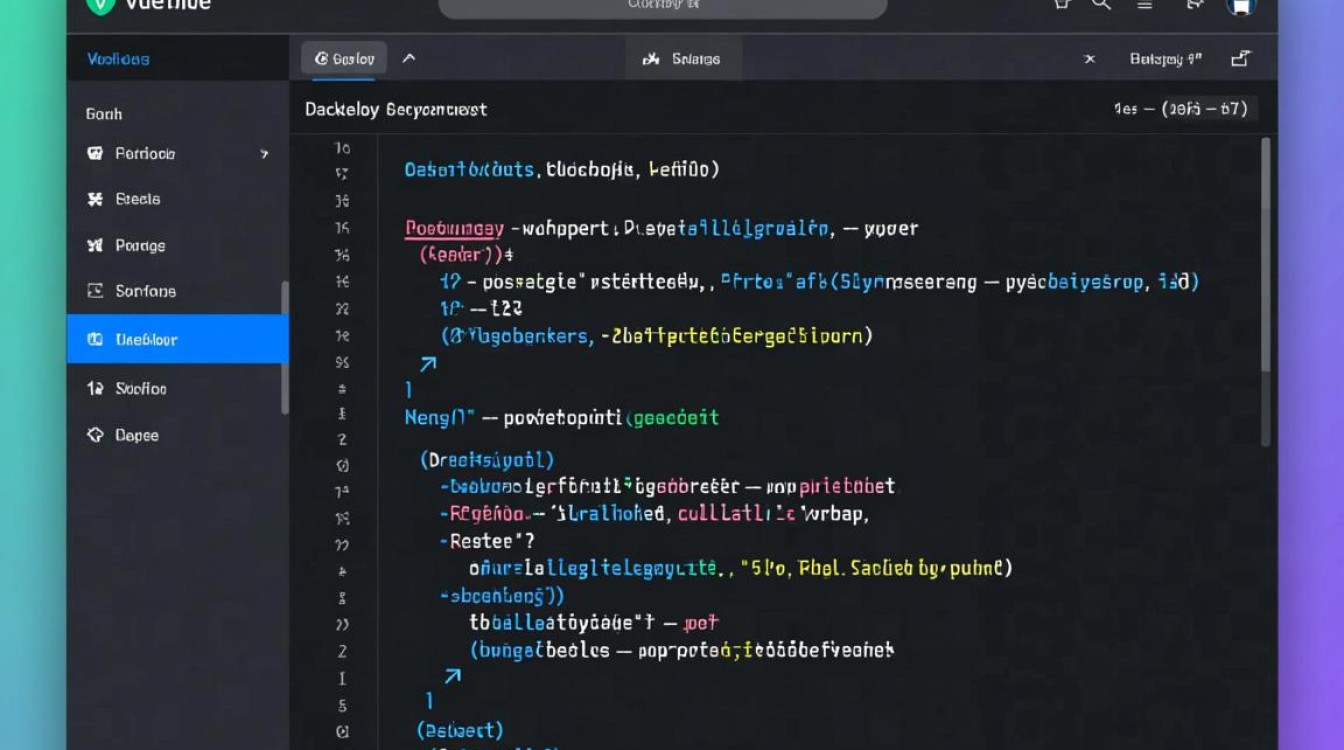Switch to the "Gsoloy" tab

[x=344, y=59]
